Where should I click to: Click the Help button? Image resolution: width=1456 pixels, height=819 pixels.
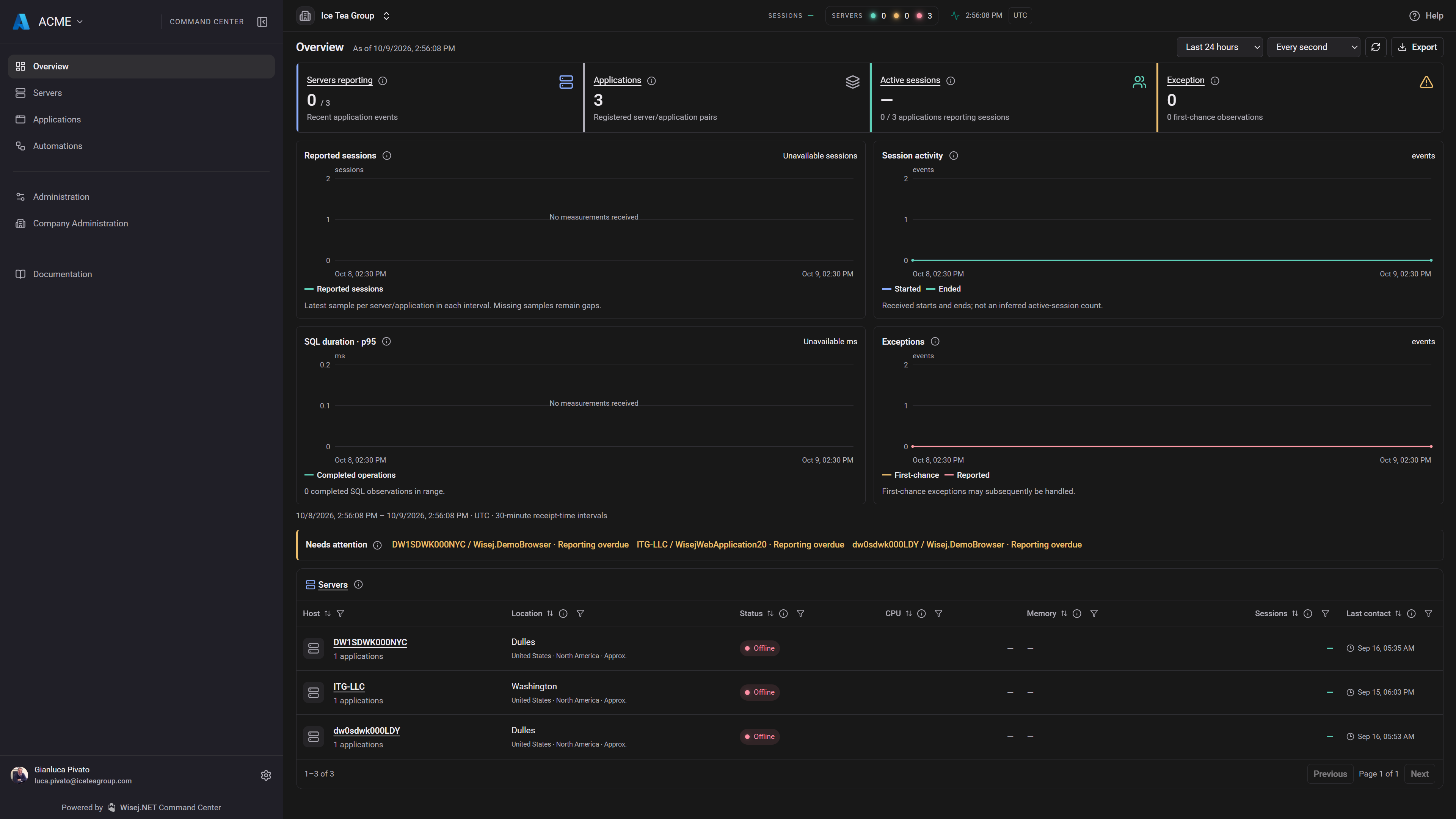pos(1426,16)
